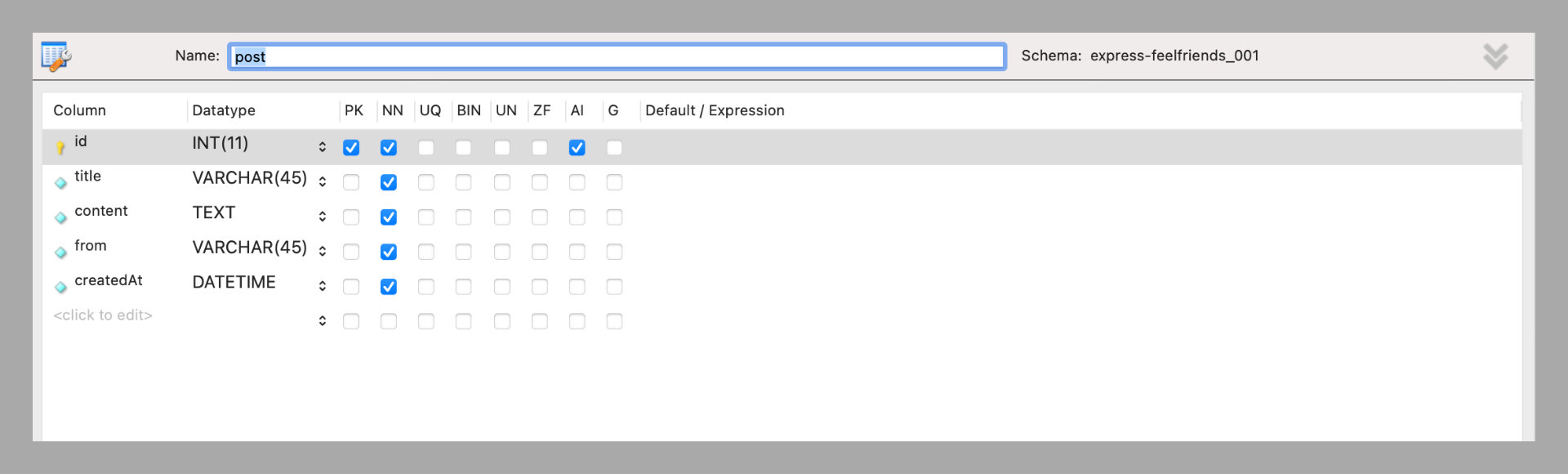Select the from column name
The width and height of the screenshot is (1568, 474).
click(x=91, y=245)
